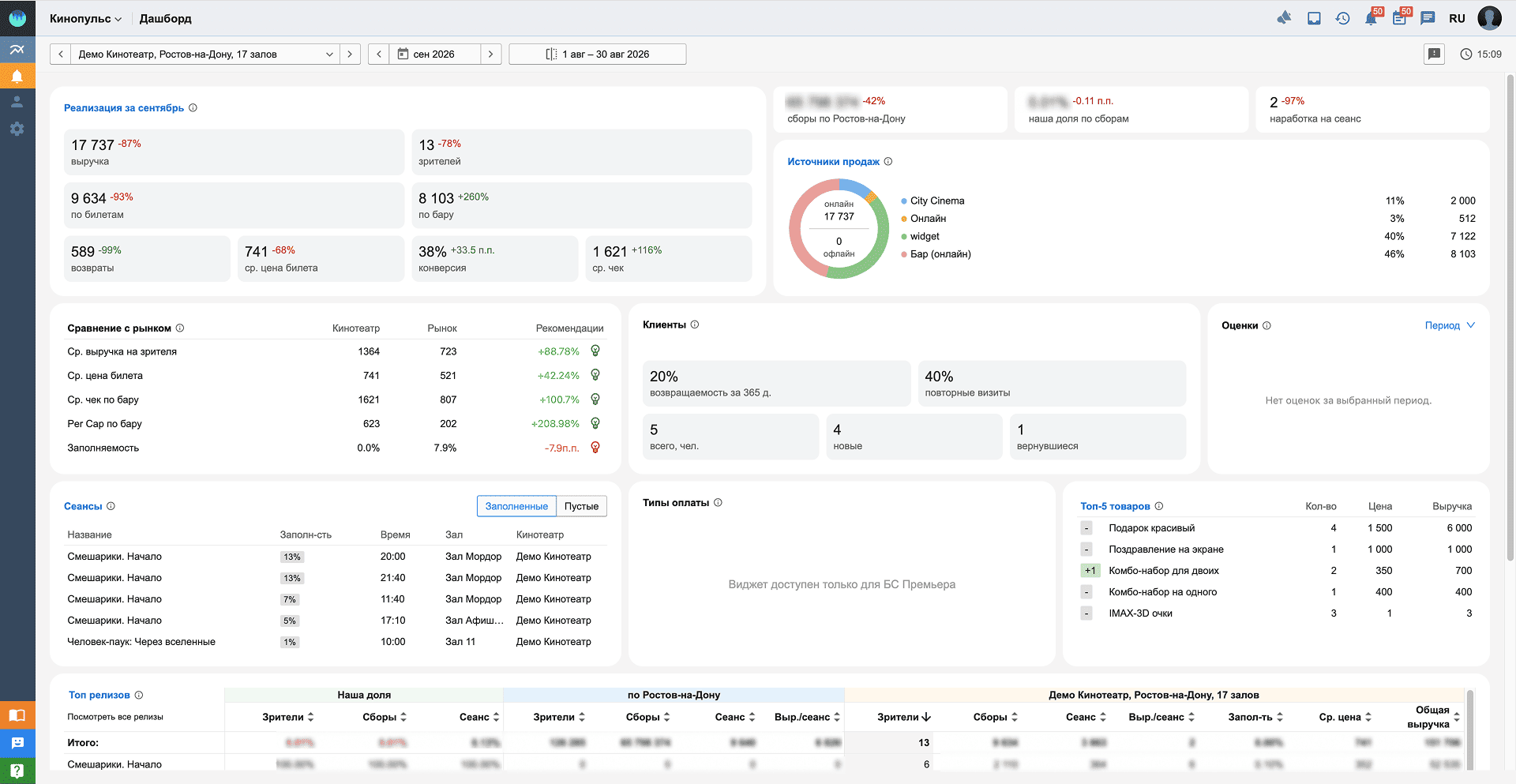
Task: Click the sales sources donut chart
Action: (x=839, y=229)
